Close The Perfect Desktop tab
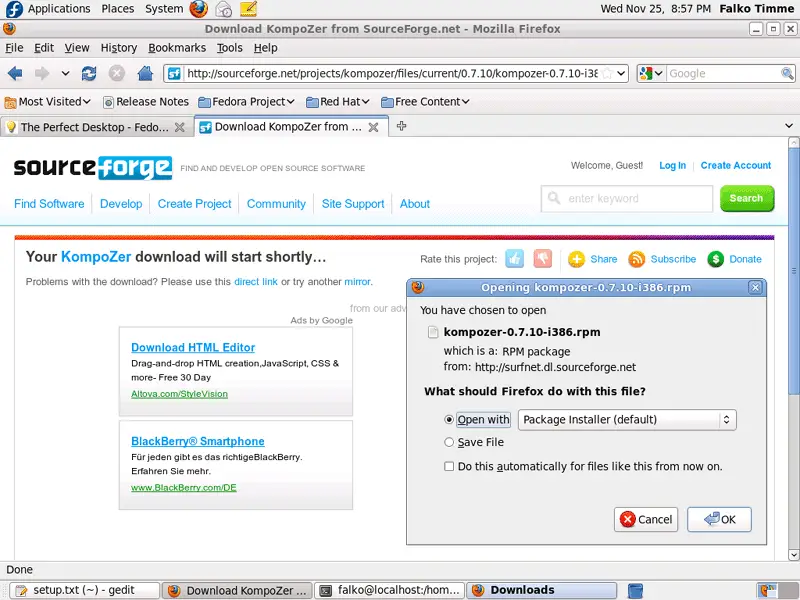Image resolution: width=800 pixels, height=600 pixels. tap(180, 127)
